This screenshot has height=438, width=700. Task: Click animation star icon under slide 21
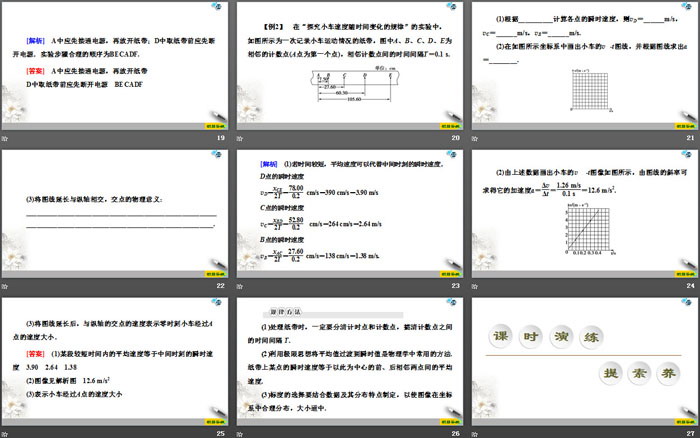(475, 138)
